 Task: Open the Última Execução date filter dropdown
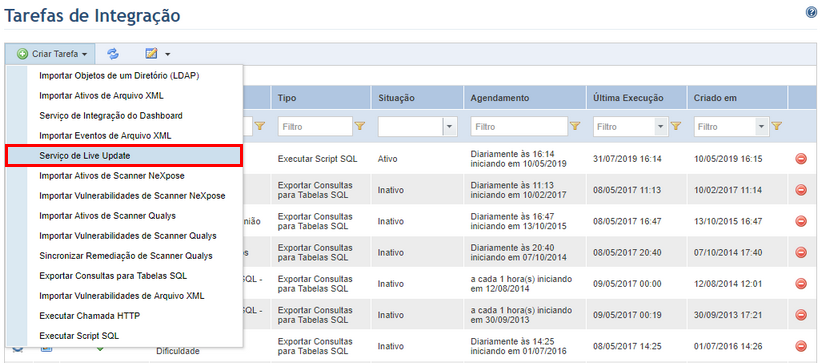[661, 126]
